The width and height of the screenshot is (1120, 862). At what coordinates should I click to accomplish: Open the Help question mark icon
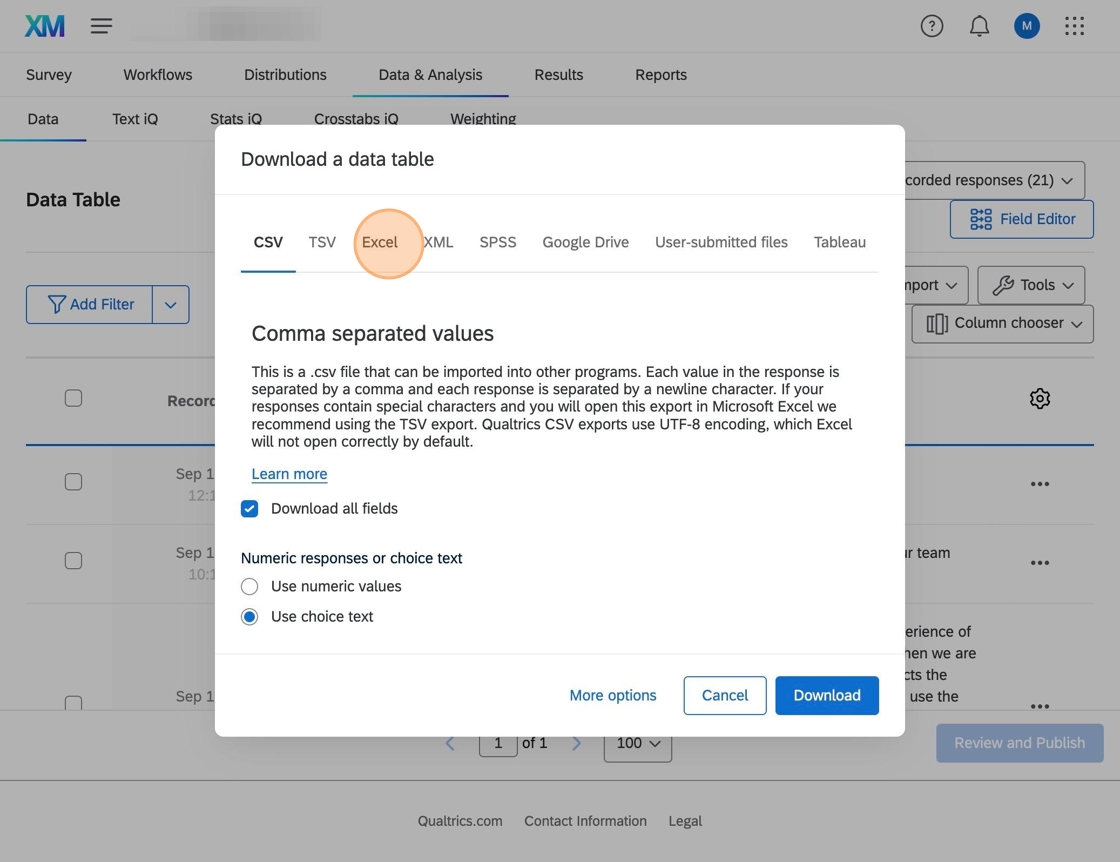(931, 26)
